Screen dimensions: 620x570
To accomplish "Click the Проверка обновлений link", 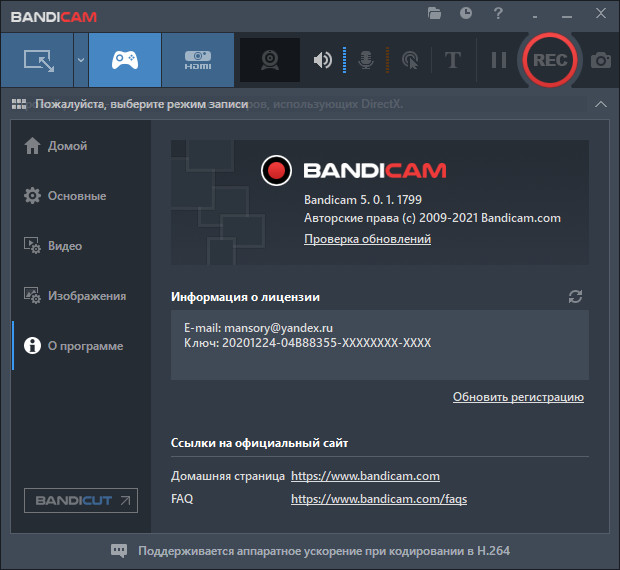I will (x=367, y=239).
